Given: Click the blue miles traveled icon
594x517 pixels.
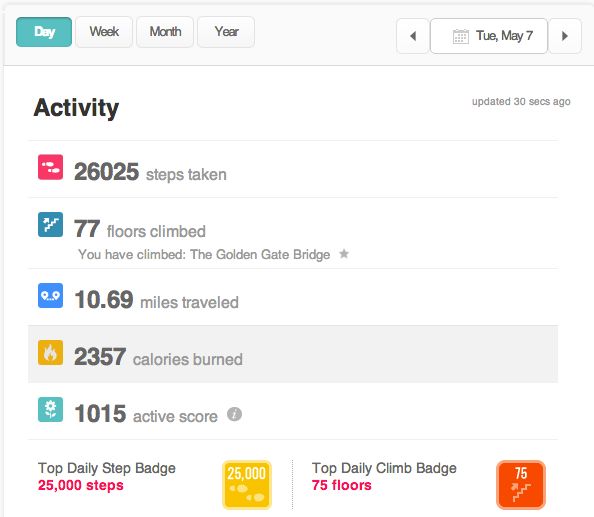Looking at the screenshot, I should pyautogui.click(x=50, y=295).
